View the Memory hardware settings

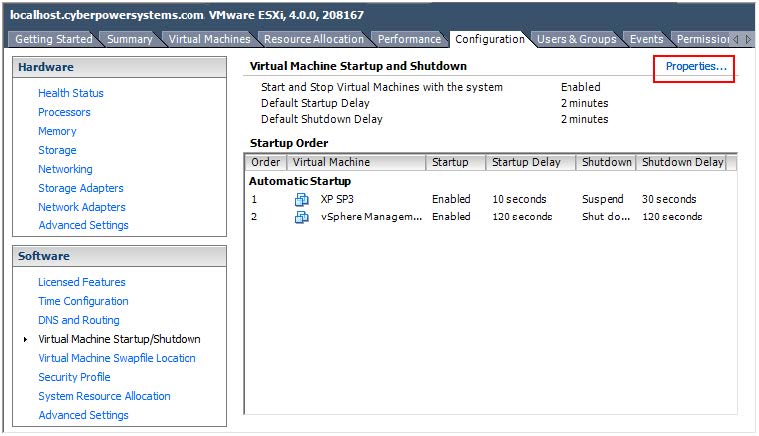(x=57, y=131)
